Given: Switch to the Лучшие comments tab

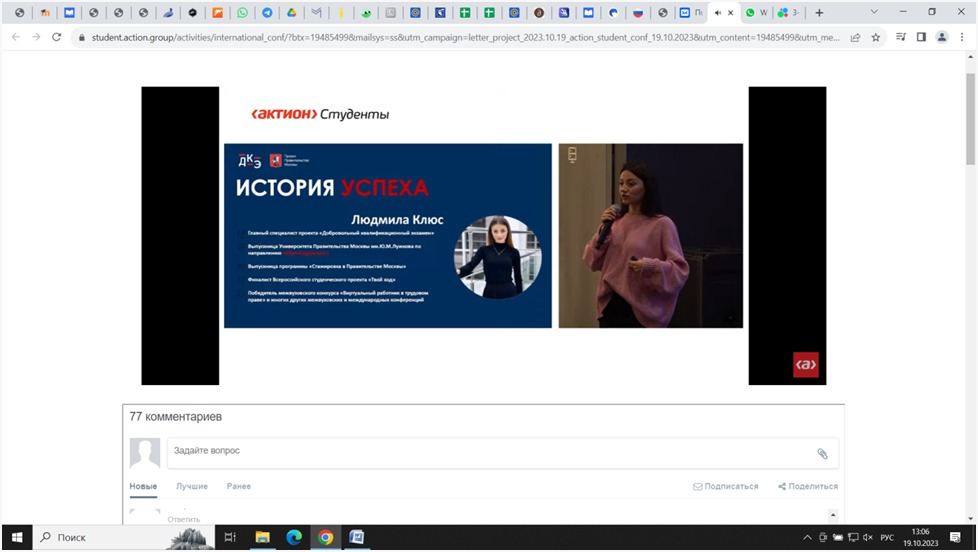Looking at the screenshot, I should click(x=192, y=486).
